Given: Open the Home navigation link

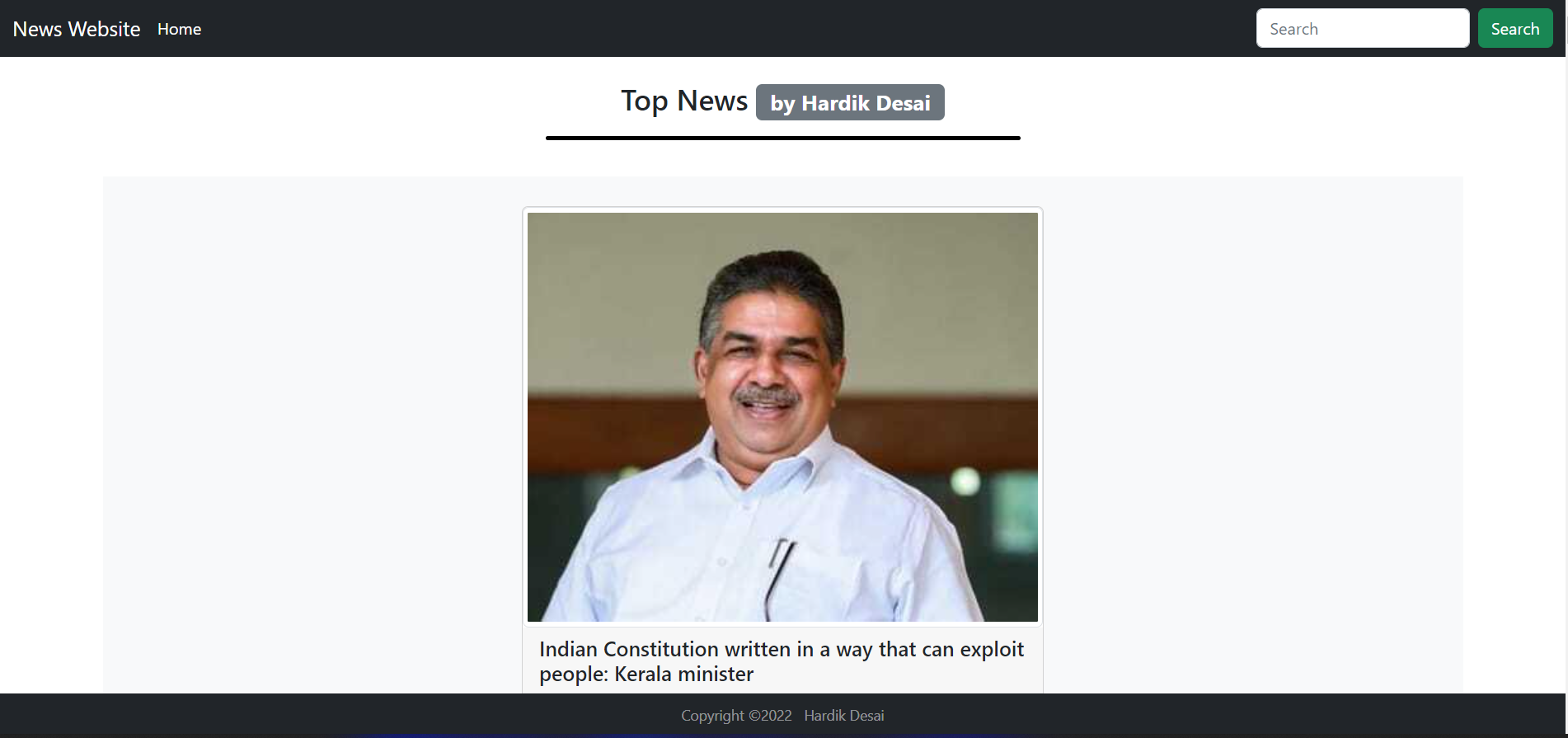Looking at the screenshot, I should click(x=179, y=29).
